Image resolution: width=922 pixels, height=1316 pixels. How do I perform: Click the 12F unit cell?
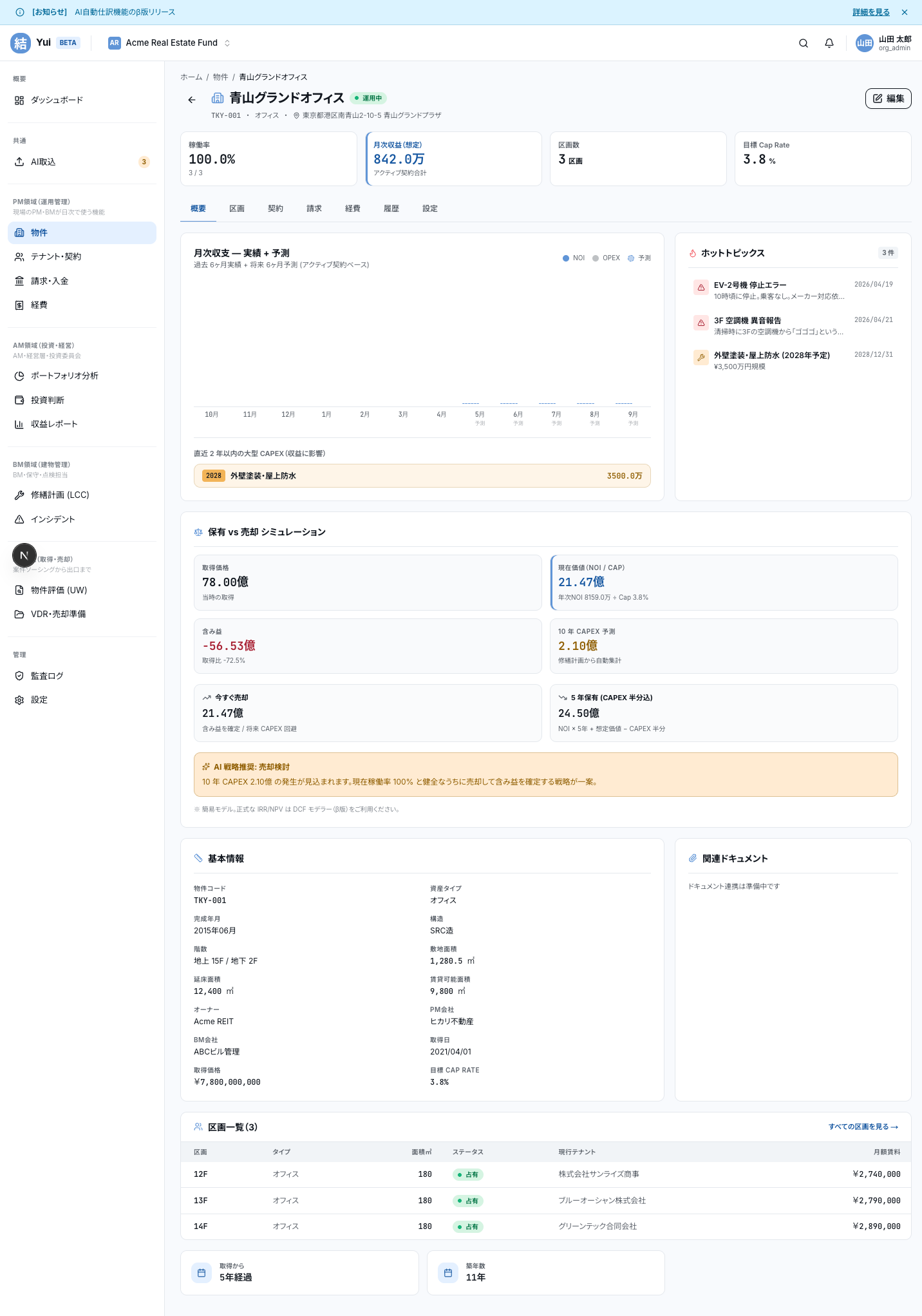[x=201, y=1174]
